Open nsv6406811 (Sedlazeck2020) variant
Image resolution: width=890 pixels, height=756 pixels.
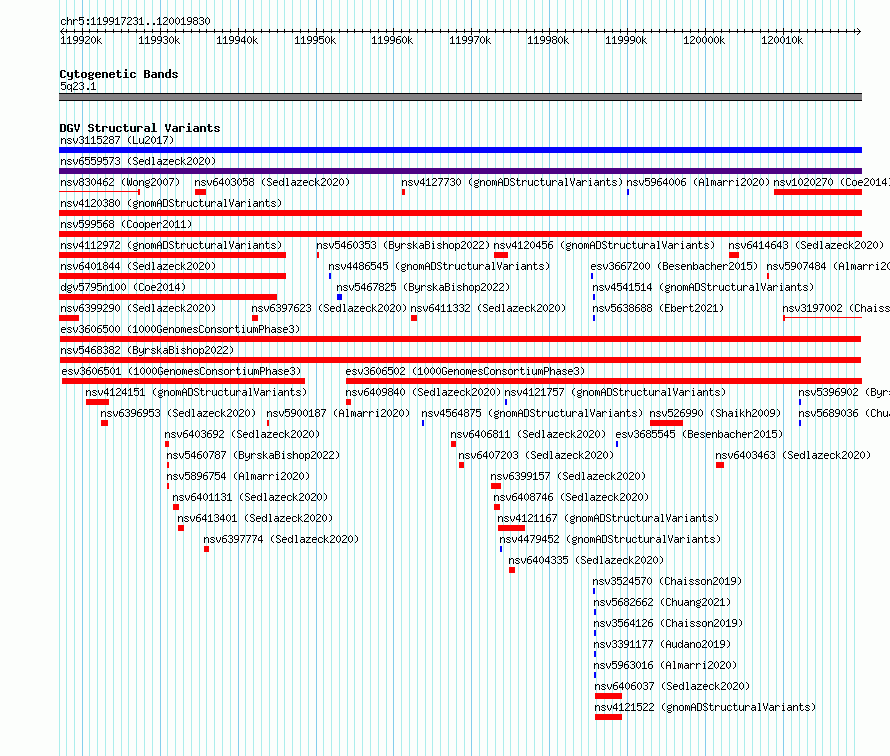coord(528,434)
